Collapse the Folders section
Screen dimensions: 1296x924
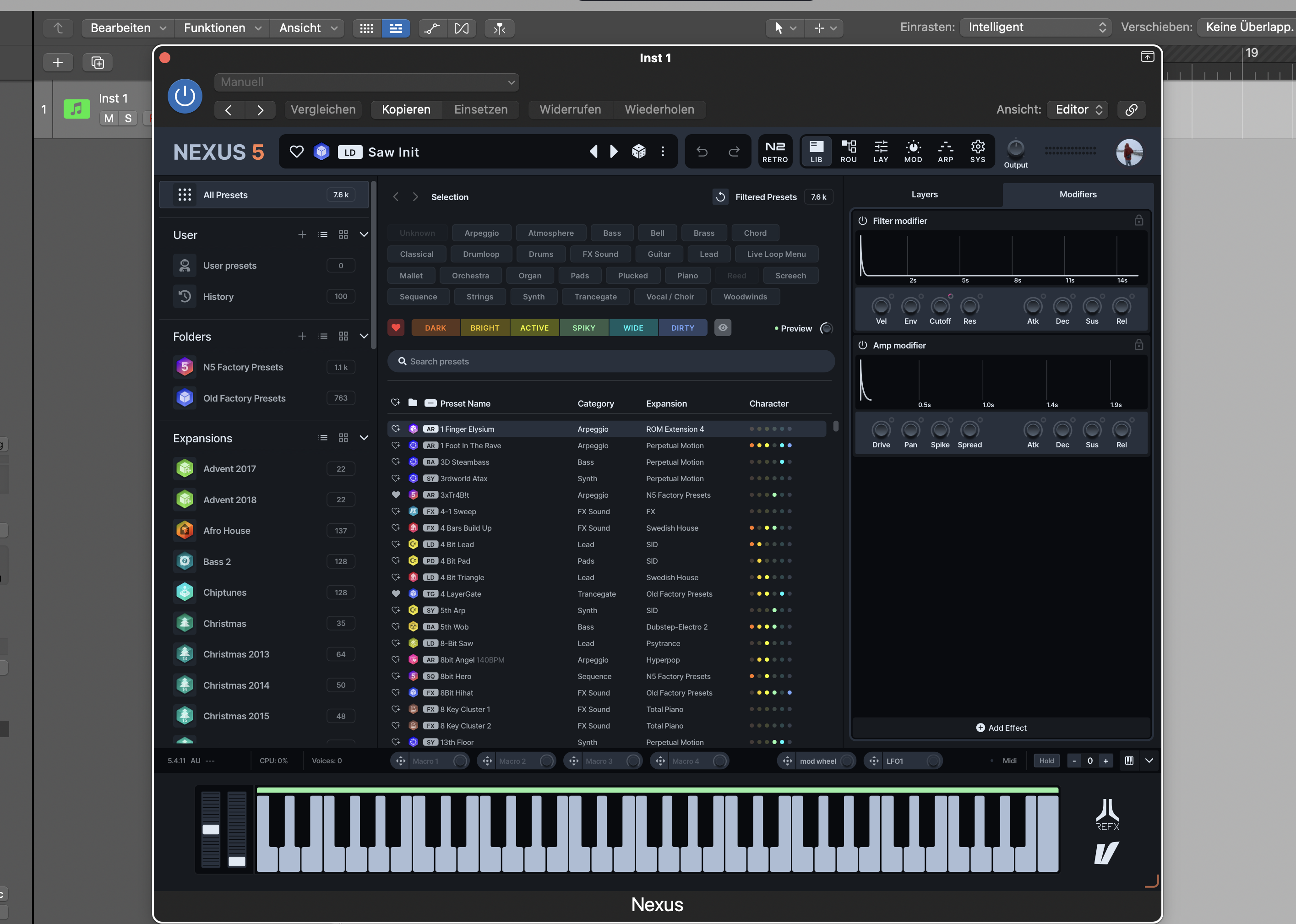tap(364, 336)
